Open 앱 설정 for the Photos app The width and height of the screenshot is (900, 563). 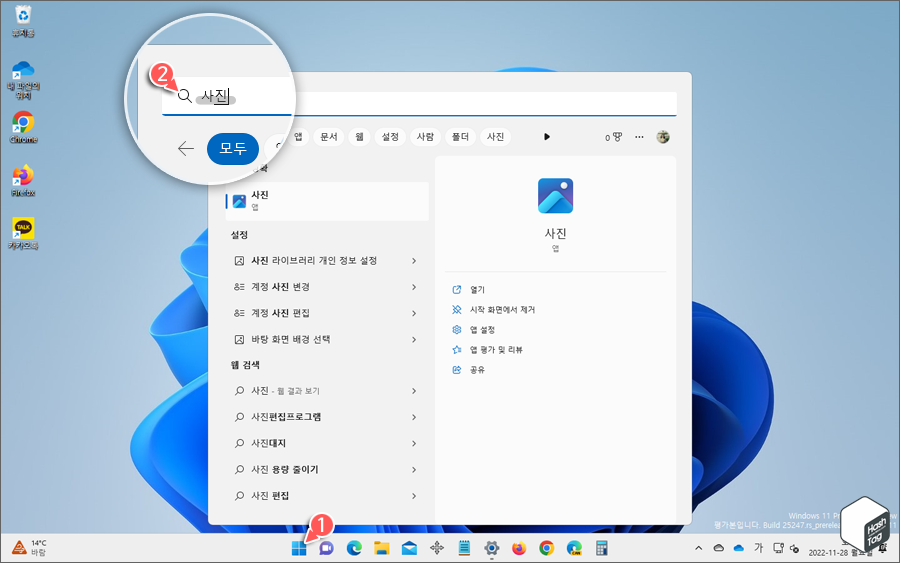474,330
